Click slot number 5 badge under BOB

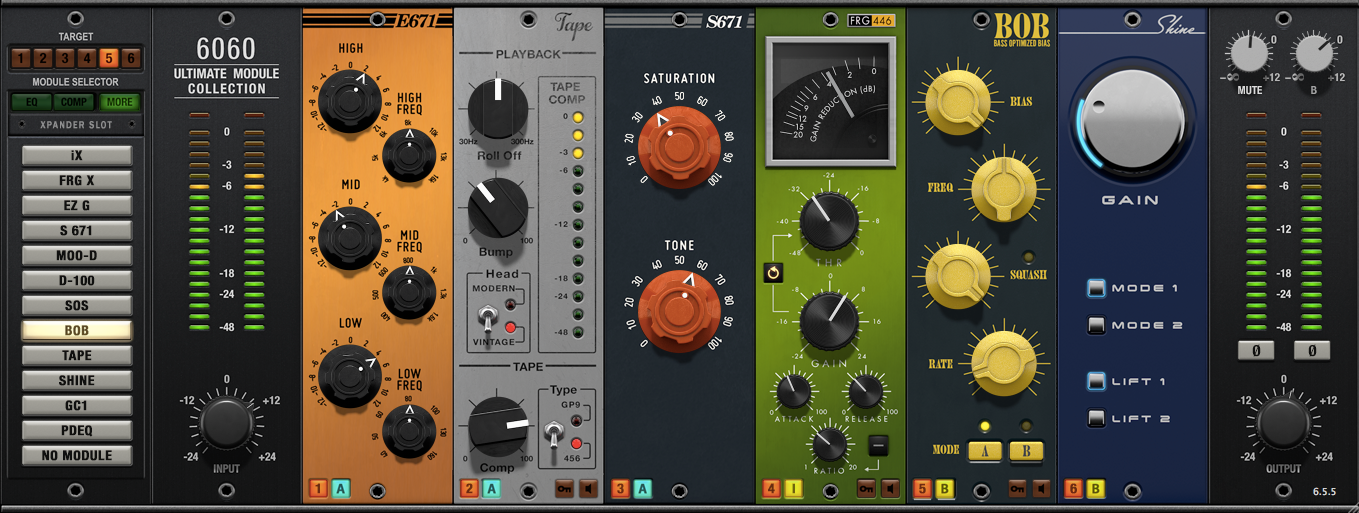[922, 489]
